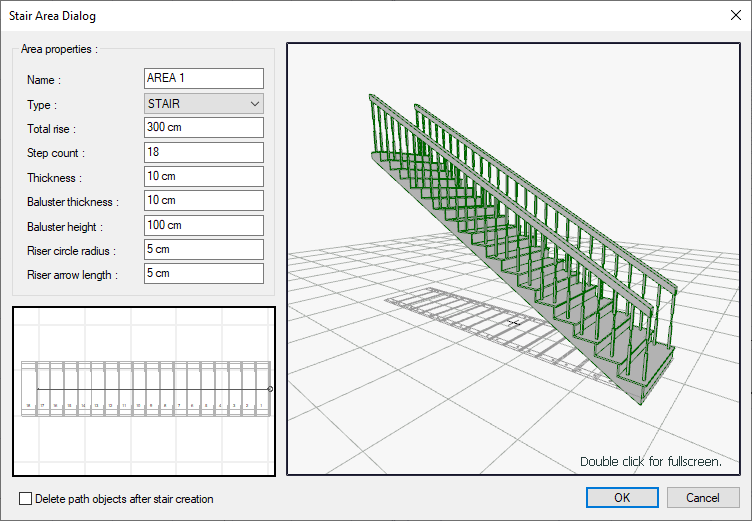Click the path start point at the plan's left end
This screenshot has height=521, width=752.
pos(37,388)
